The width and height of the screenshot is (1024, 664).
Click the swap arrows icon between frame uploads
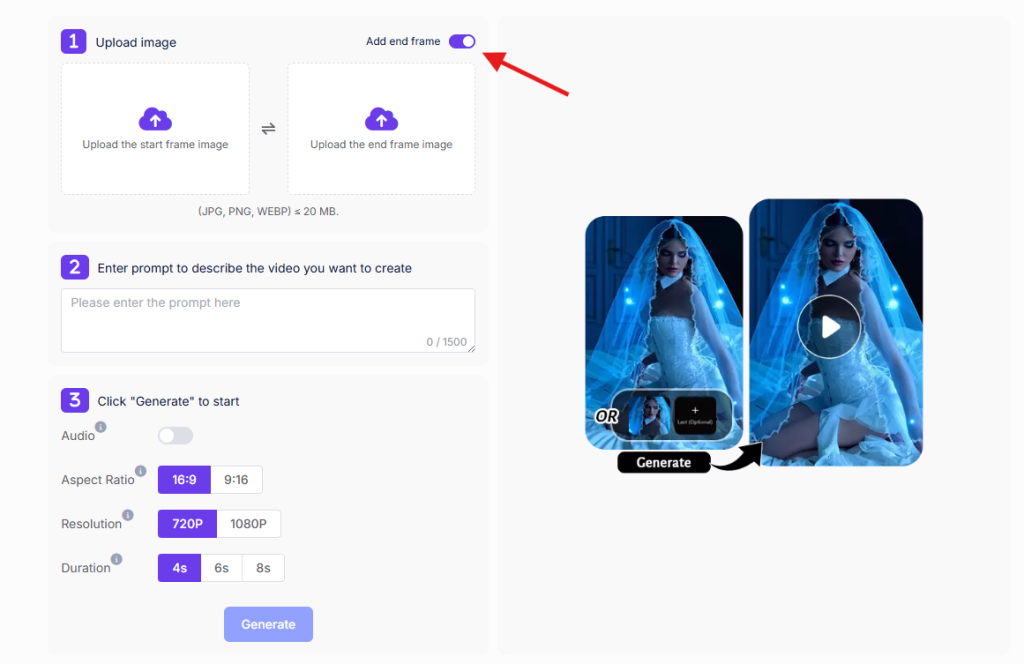point(268,128)
